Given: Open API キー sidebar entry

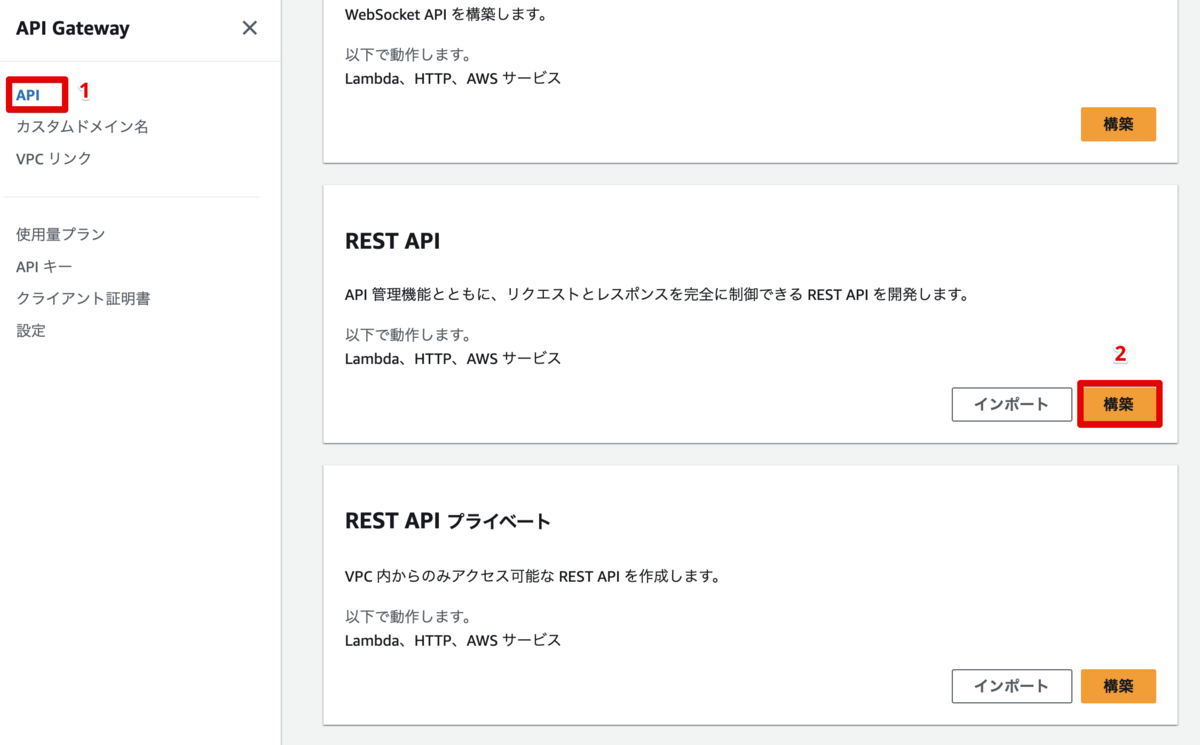Looking at the screenshot, I should 44,266.
